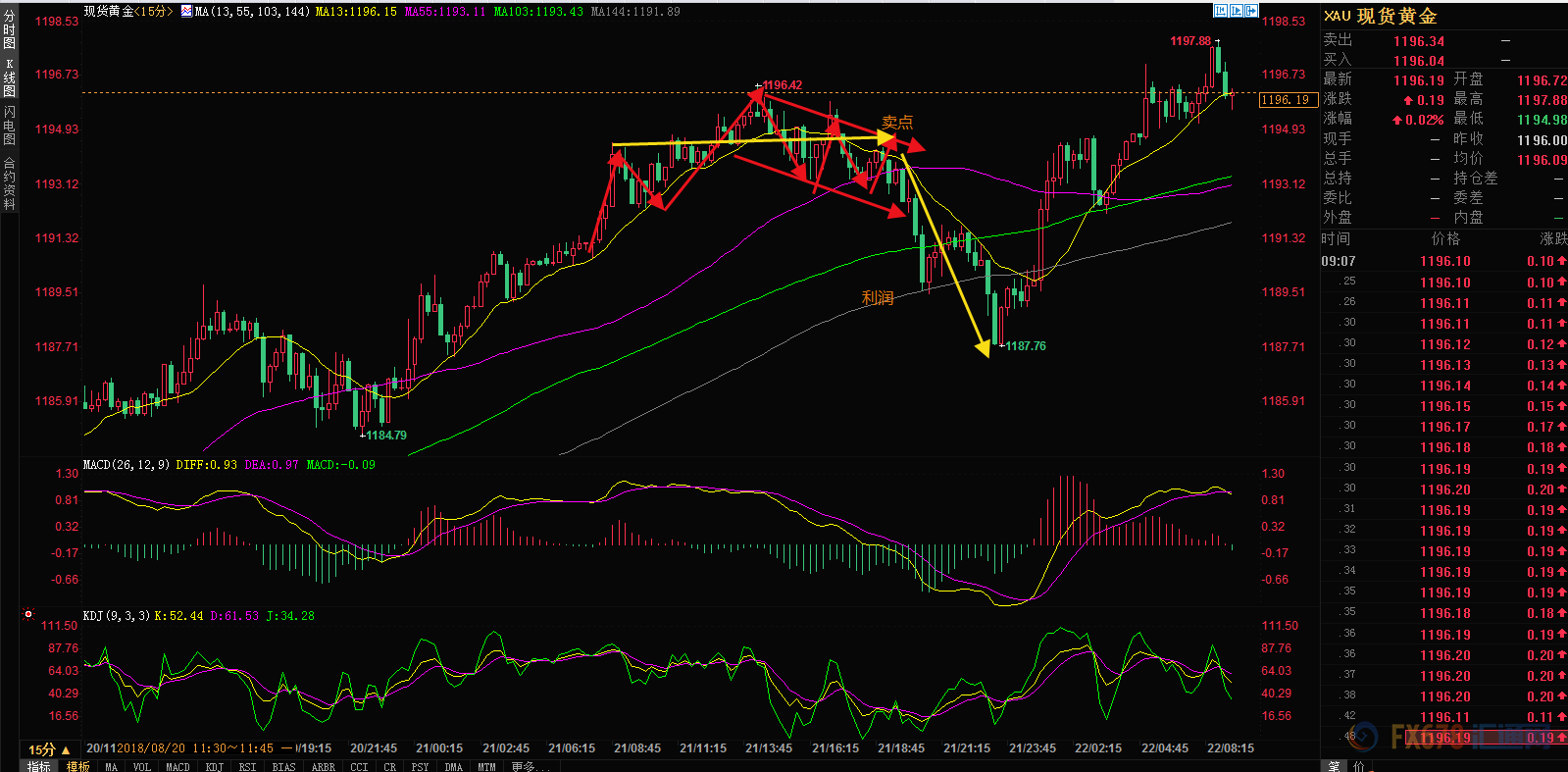Click the MACD(26,12,9) sub-chart label
1568x772 pixels.
click(x=126, y=464)
